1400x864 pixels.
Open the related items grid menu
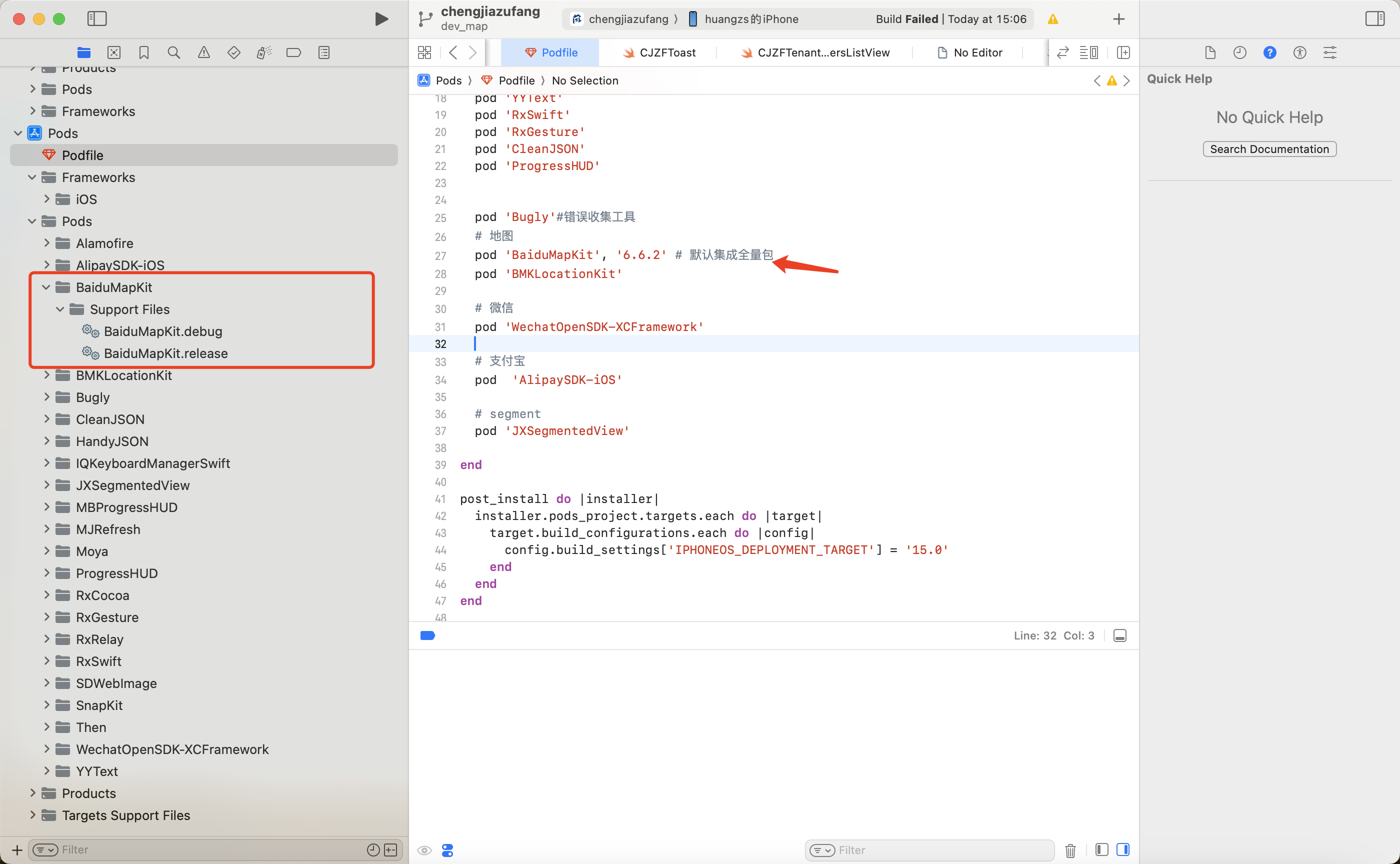point(424,52)
